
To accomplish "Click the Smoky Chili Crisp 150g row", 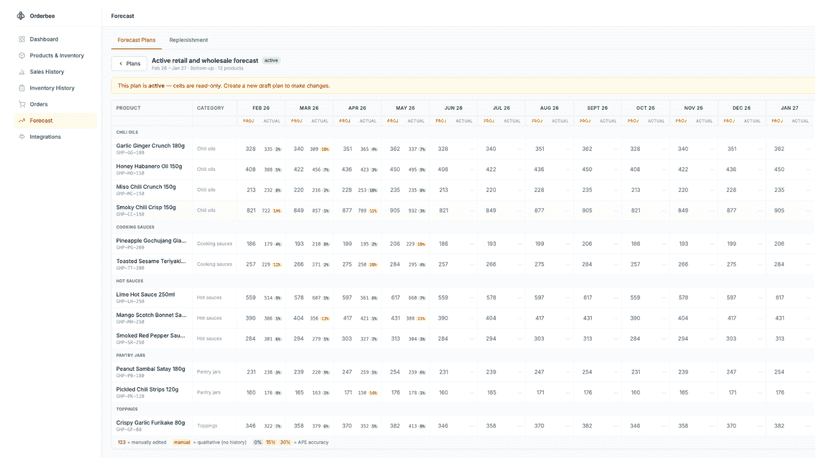I will [462, 210].
